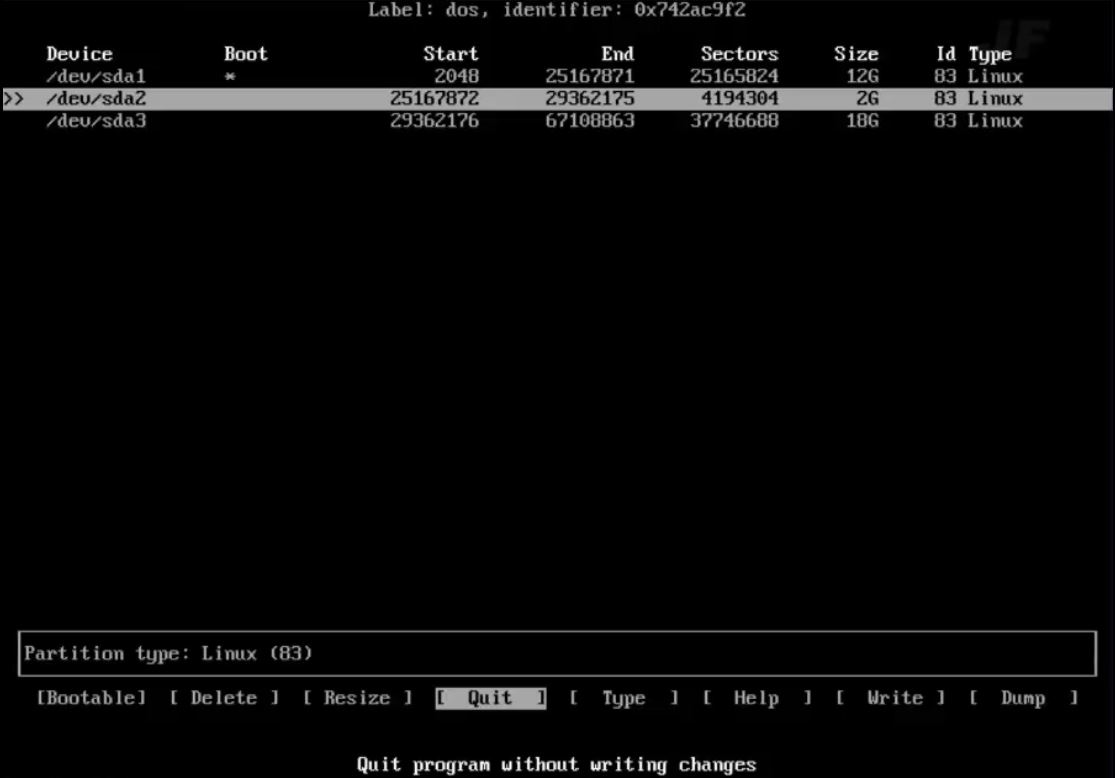Click the quit program status message
This screenshot has height=778, width=1115.
point(557,765)
